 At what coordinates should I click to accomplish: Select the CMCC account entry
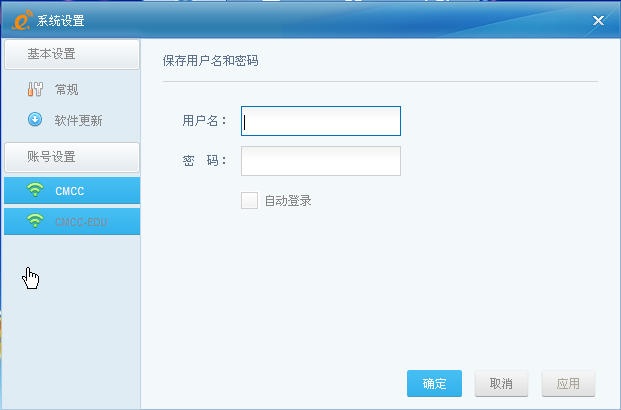pyautogui.click(x=71, y=190)
